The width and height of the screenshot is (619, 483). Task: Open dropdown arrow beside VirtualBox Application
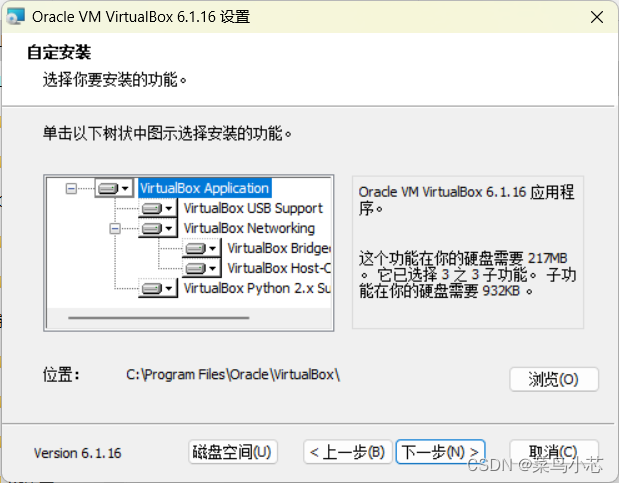125,188
